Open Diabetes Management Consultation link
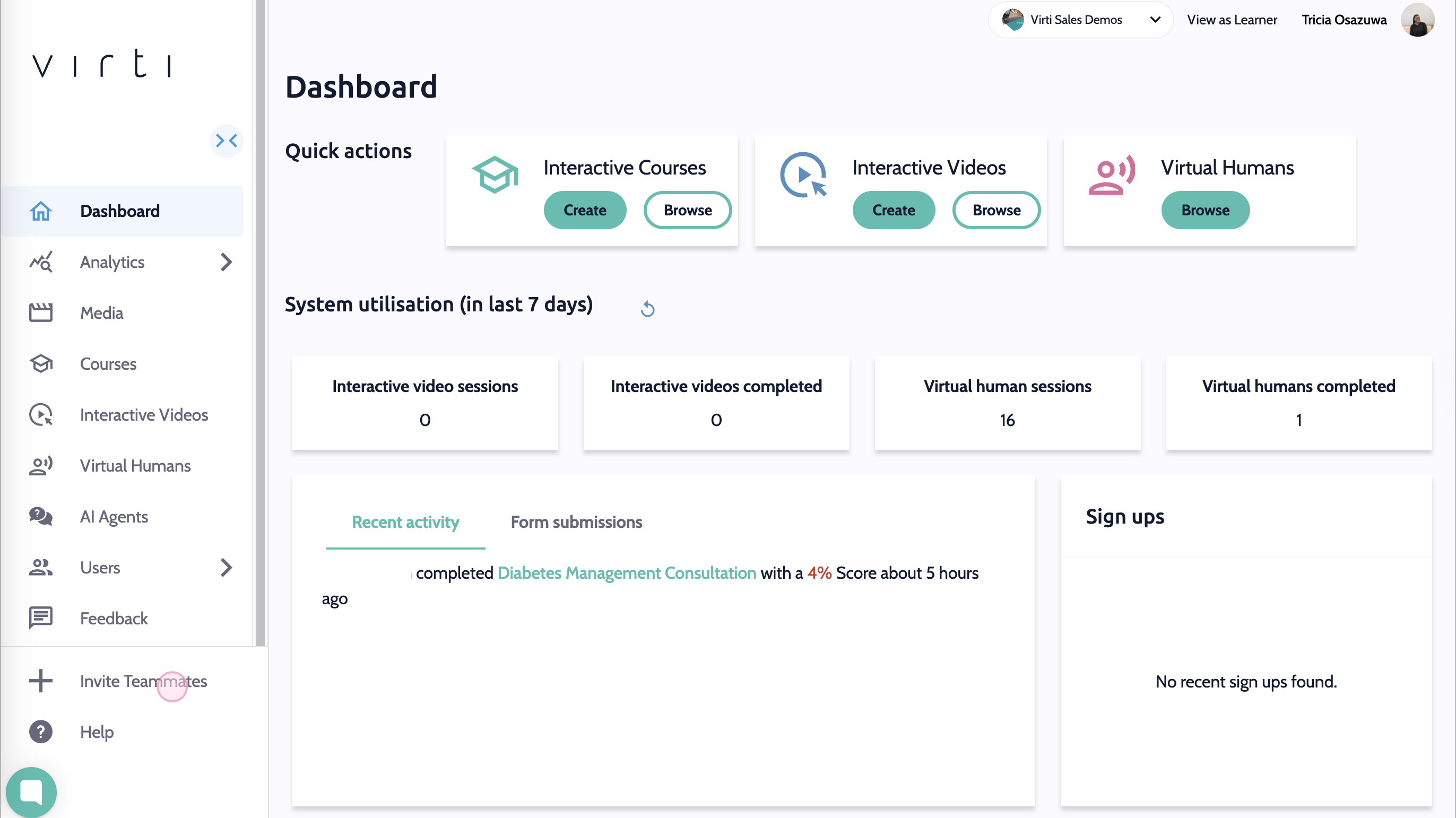The height and width of the screenshot is (818, 1456). click(626, 573)
